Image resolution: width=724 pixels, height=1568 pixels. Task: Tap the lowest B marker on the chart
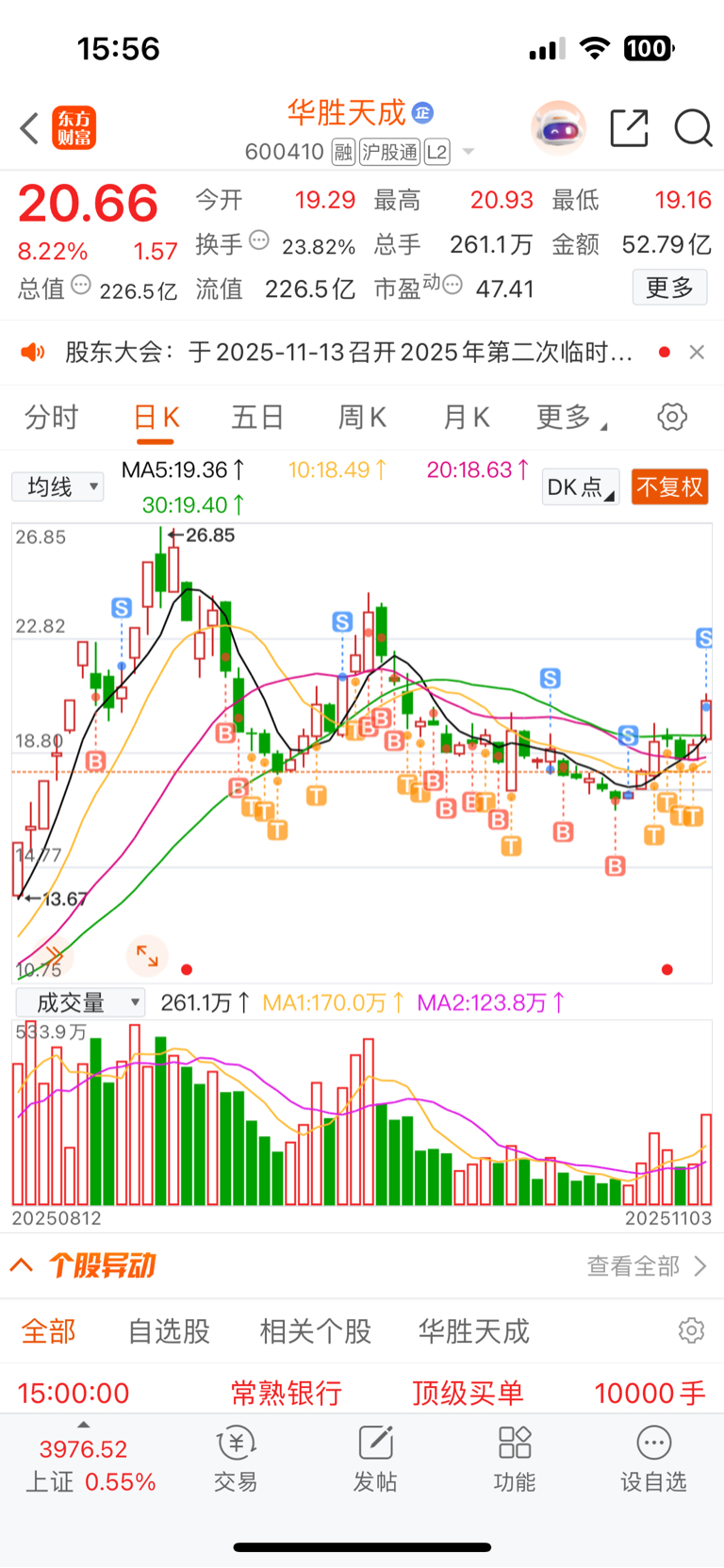pyautogui.click(x=615, y=866)
